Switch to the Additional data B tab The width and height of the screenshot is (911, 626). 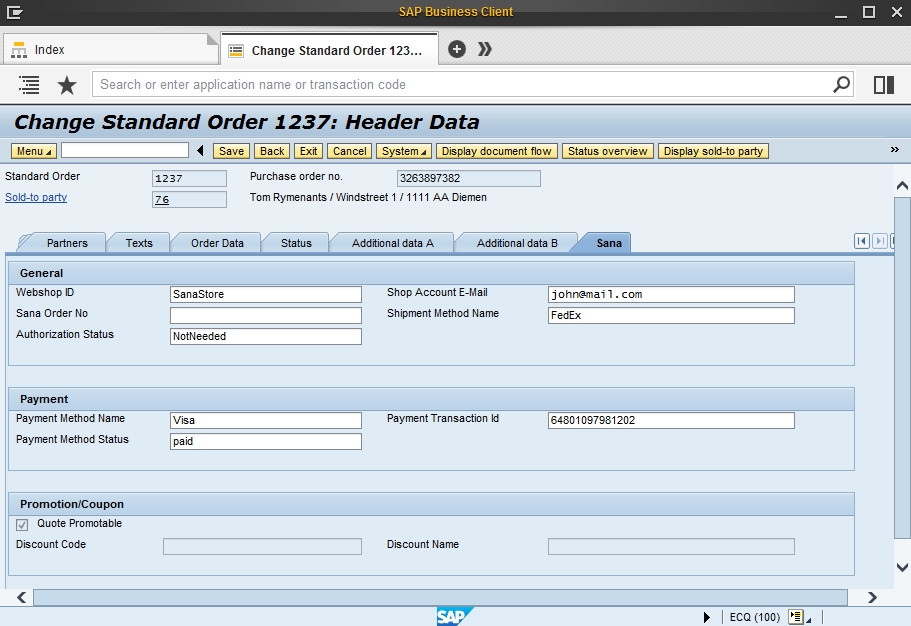pos(513,242)
